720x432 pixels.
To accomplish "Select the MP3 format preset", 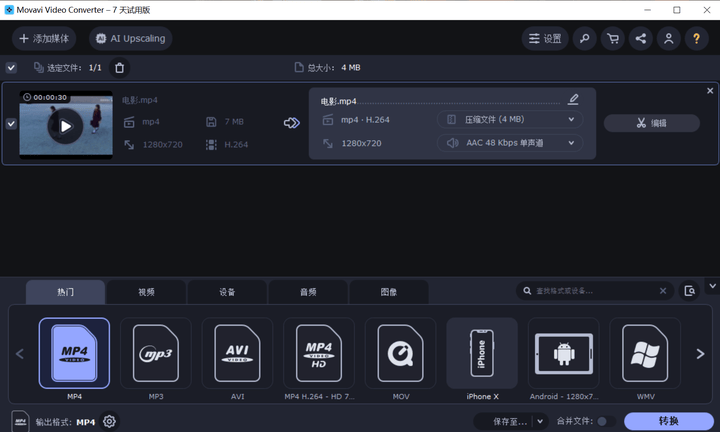I will tap(156, 353).
